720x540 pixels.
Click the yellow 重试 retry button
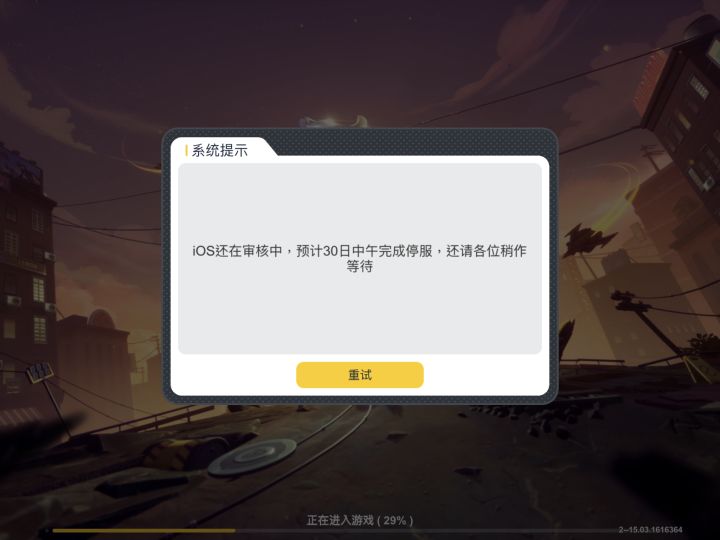pos(360,375)
